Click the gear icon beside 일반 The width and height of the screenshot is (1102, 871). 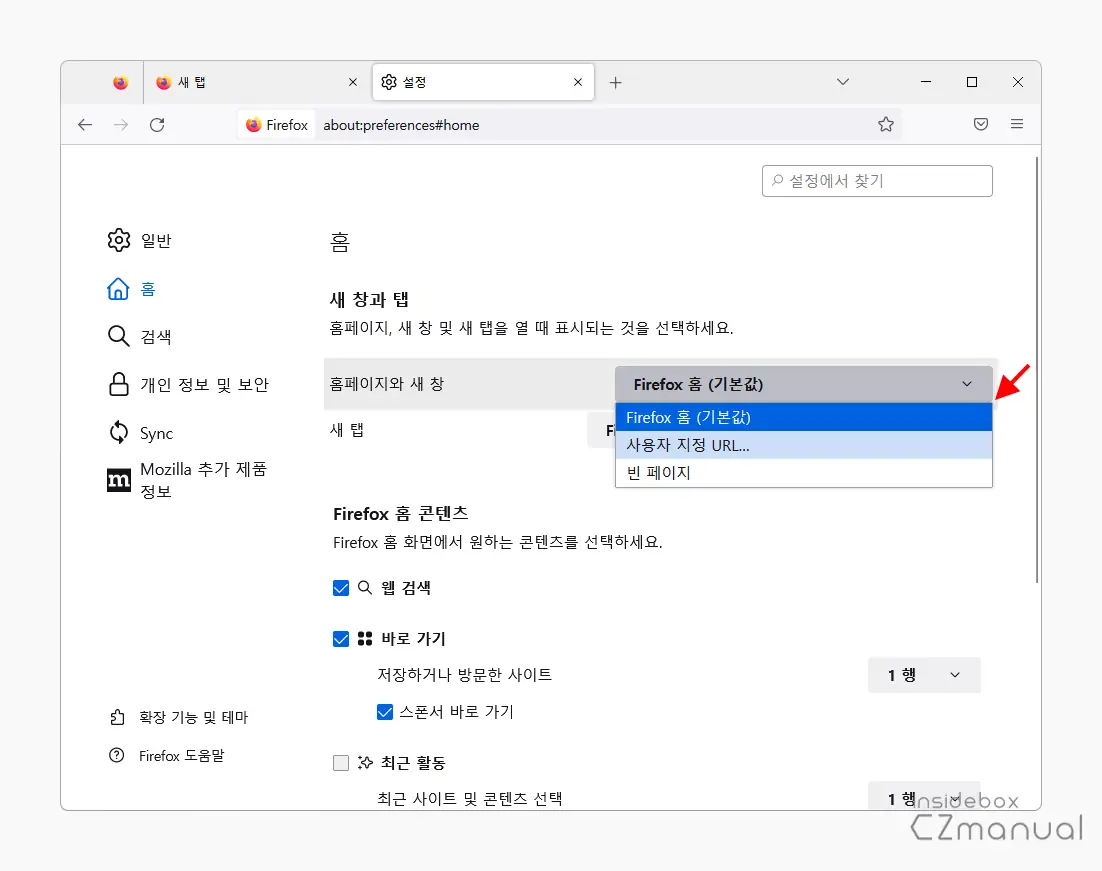(119, 240)
